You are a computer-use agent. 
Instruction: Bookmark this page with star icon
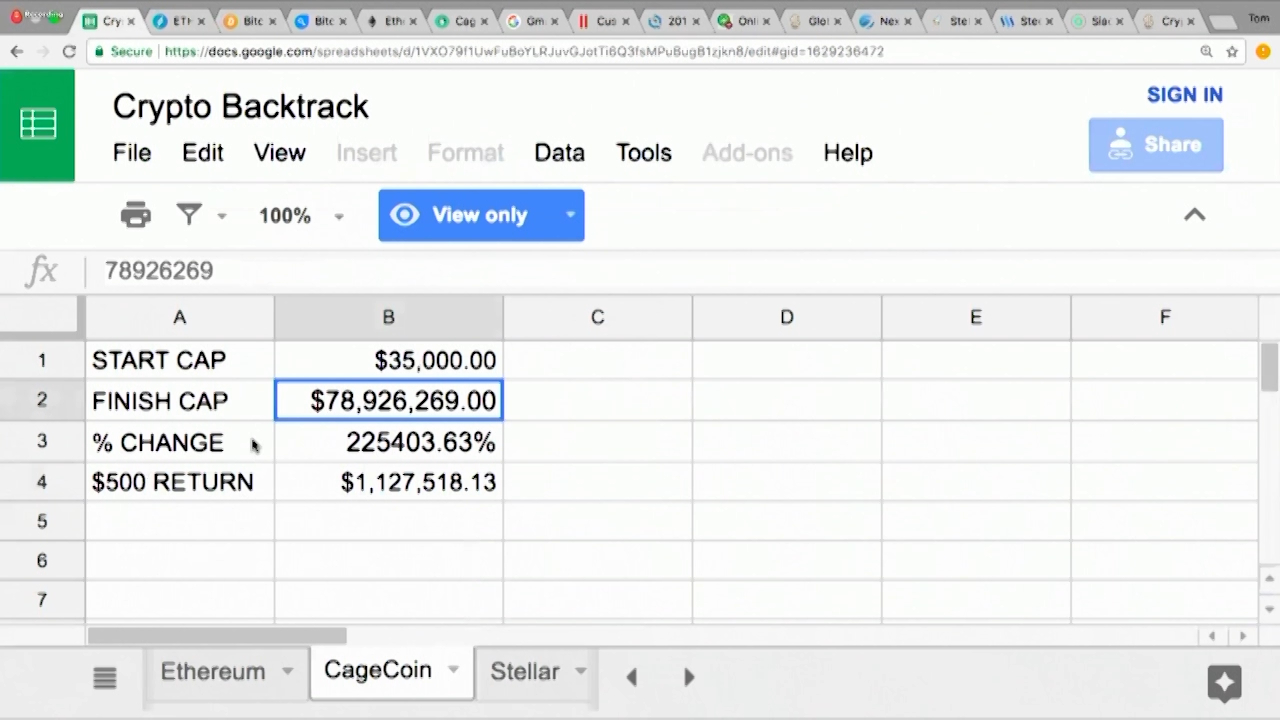(1233, 51)
